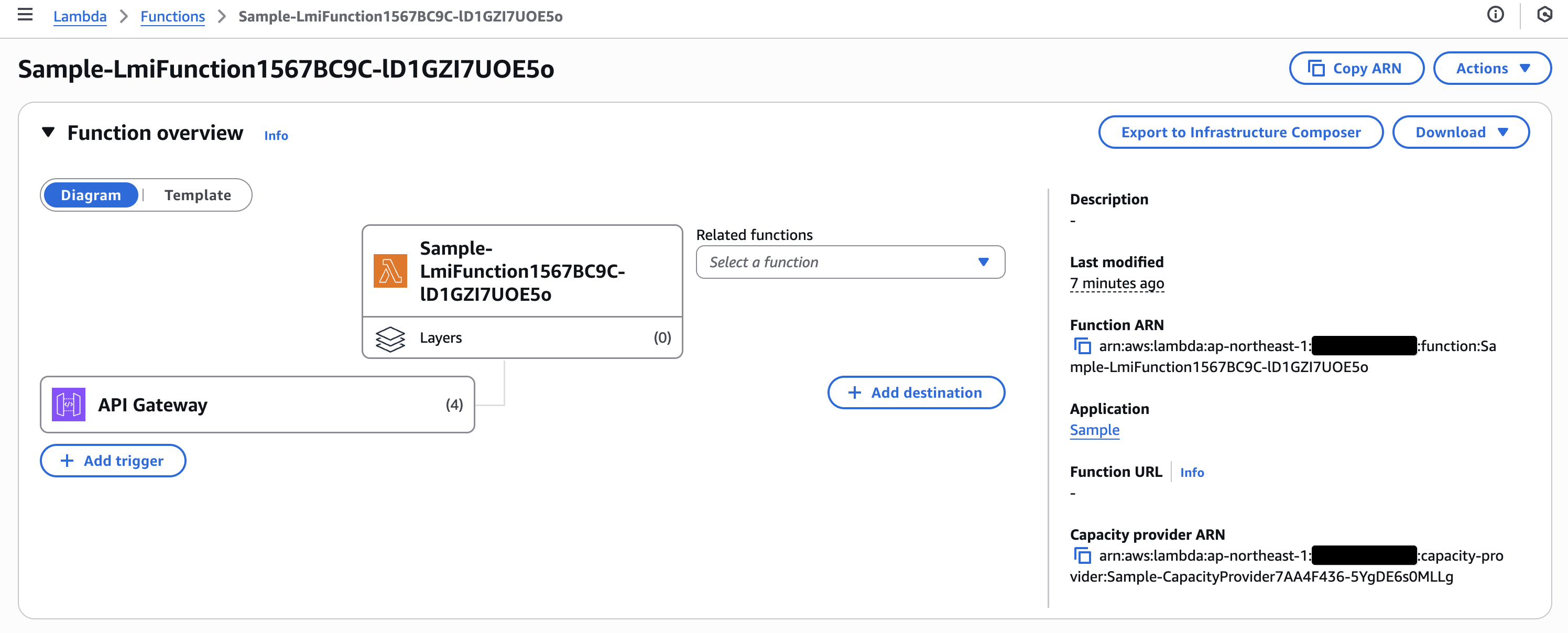1568x633 pixels.
Task: Go to Lambda breadcrumb link
Action: click(80, 16)
